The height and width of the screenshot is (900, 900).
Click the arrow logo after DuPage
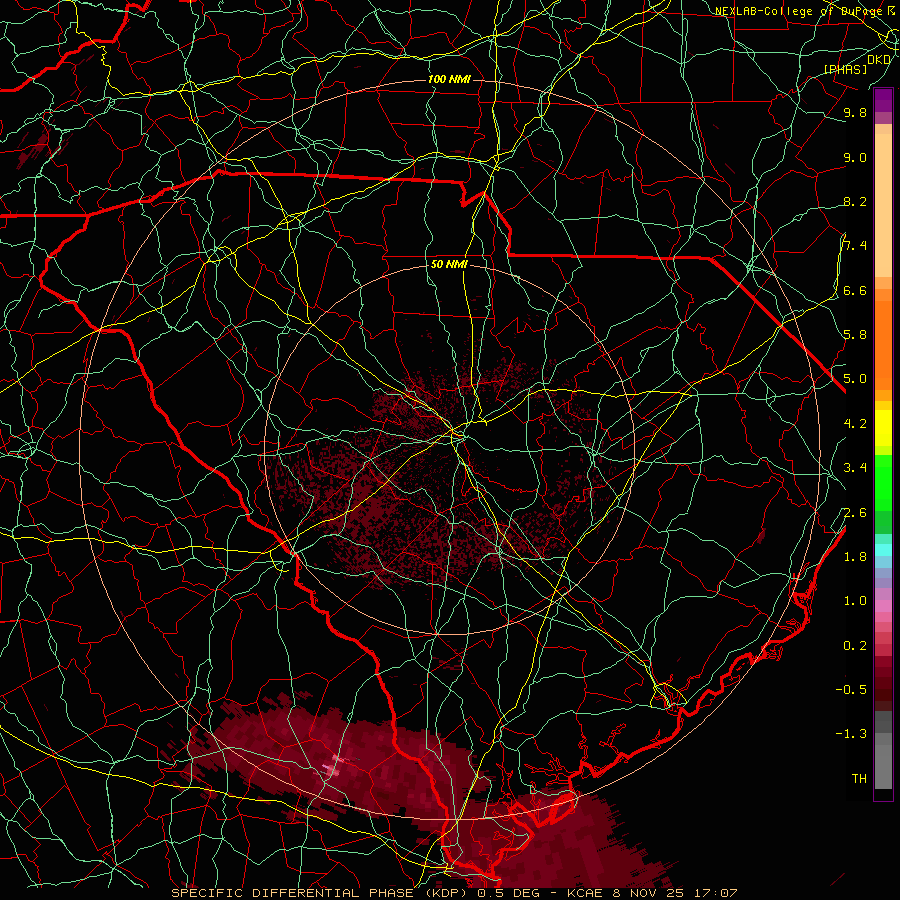tap(890, 10)
